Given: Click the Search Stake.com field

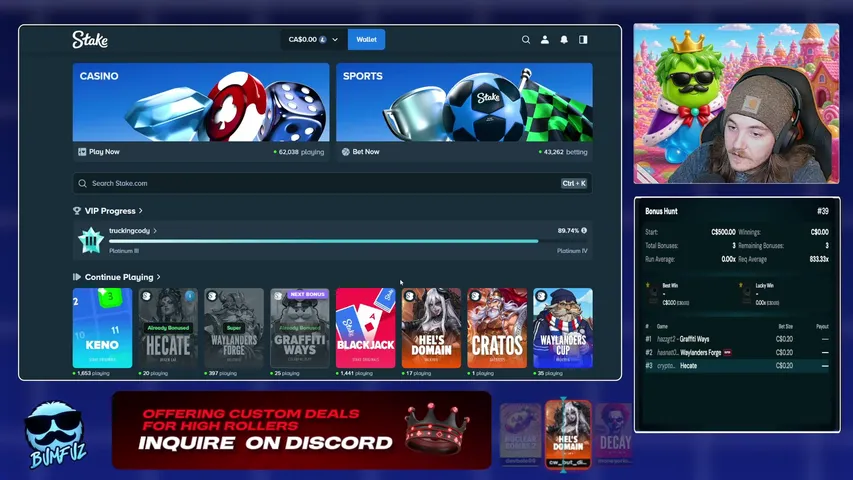Looking at the screenshot, I should pos(332,183).
